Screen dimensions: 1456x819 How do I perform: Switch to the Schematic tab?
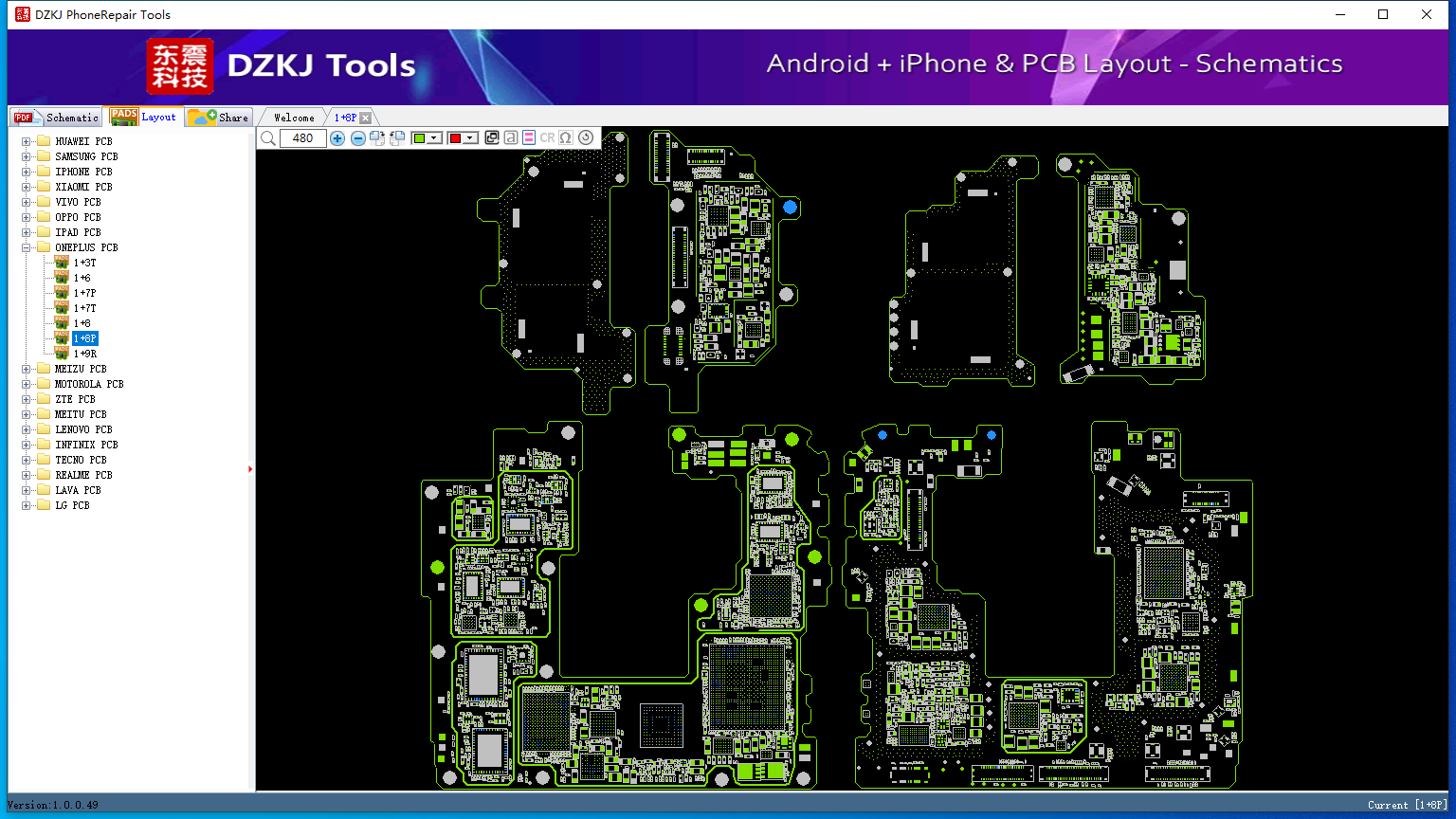[57, 118]
